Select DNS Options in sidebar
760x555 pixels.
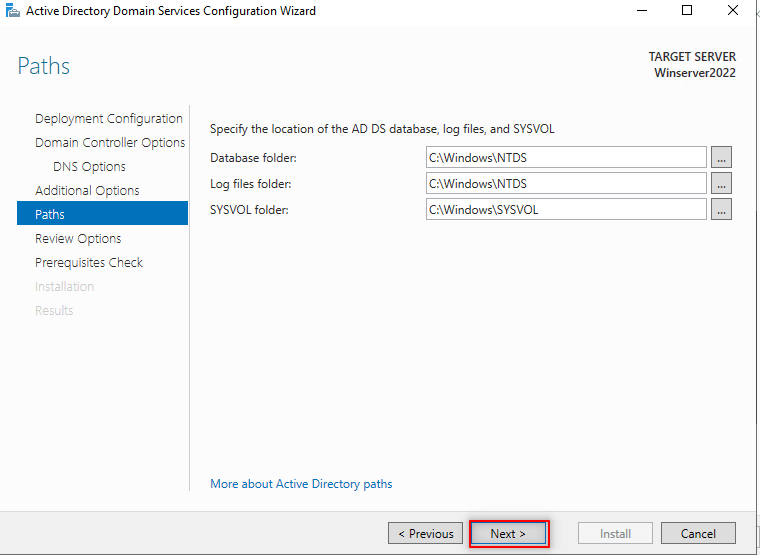[89, 166]
